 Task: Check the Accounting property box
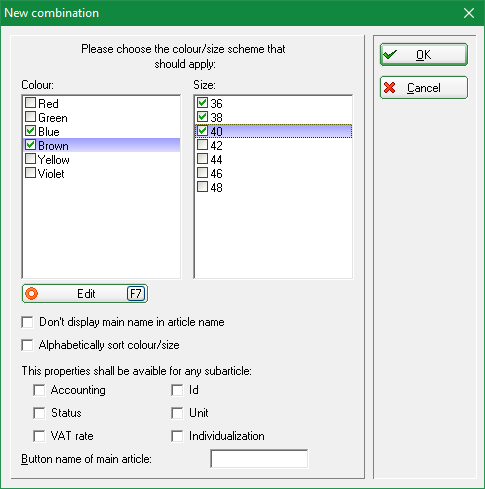[39, 390]
